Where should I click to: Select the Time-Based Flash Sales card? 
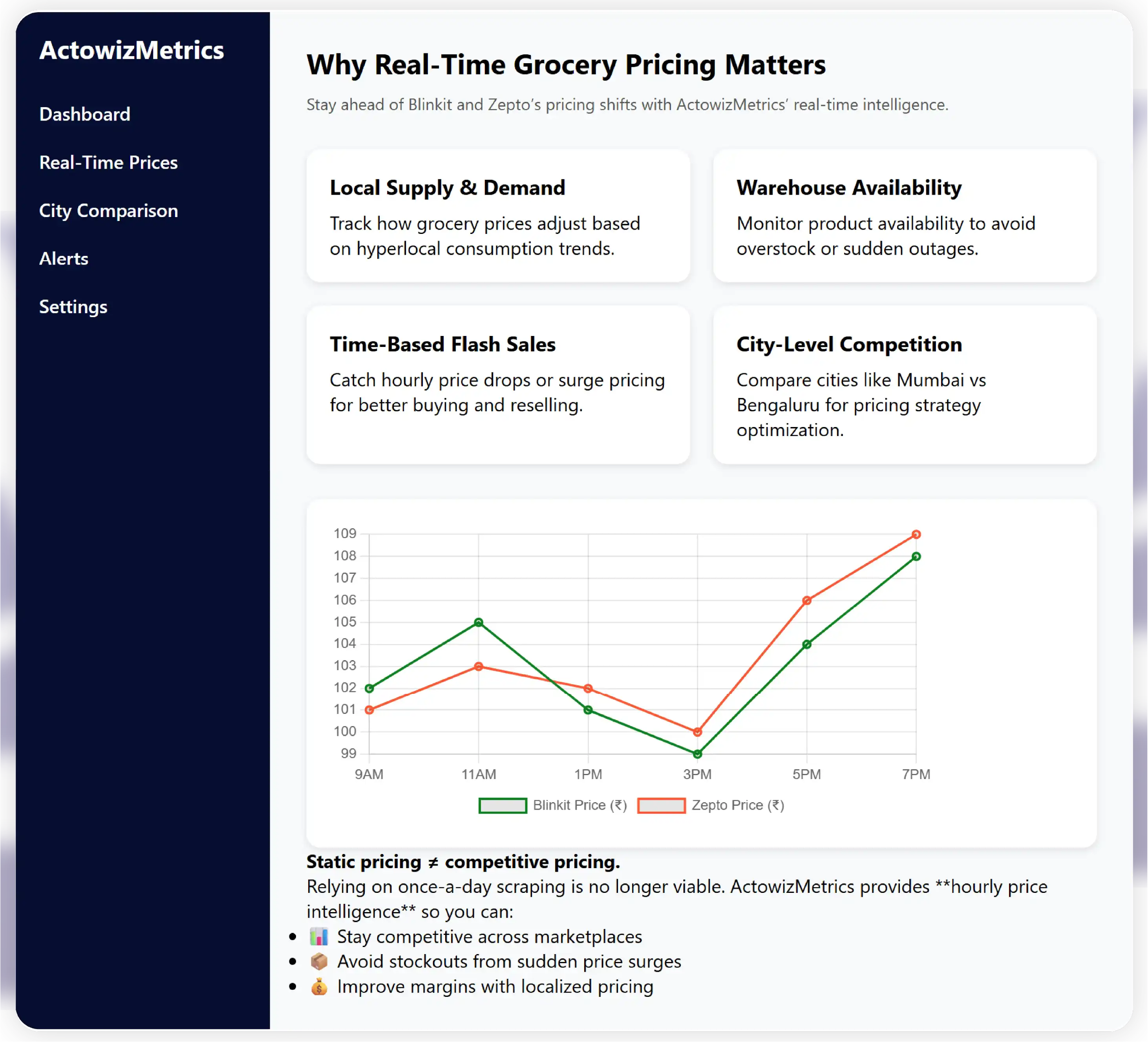pos(498,385)
